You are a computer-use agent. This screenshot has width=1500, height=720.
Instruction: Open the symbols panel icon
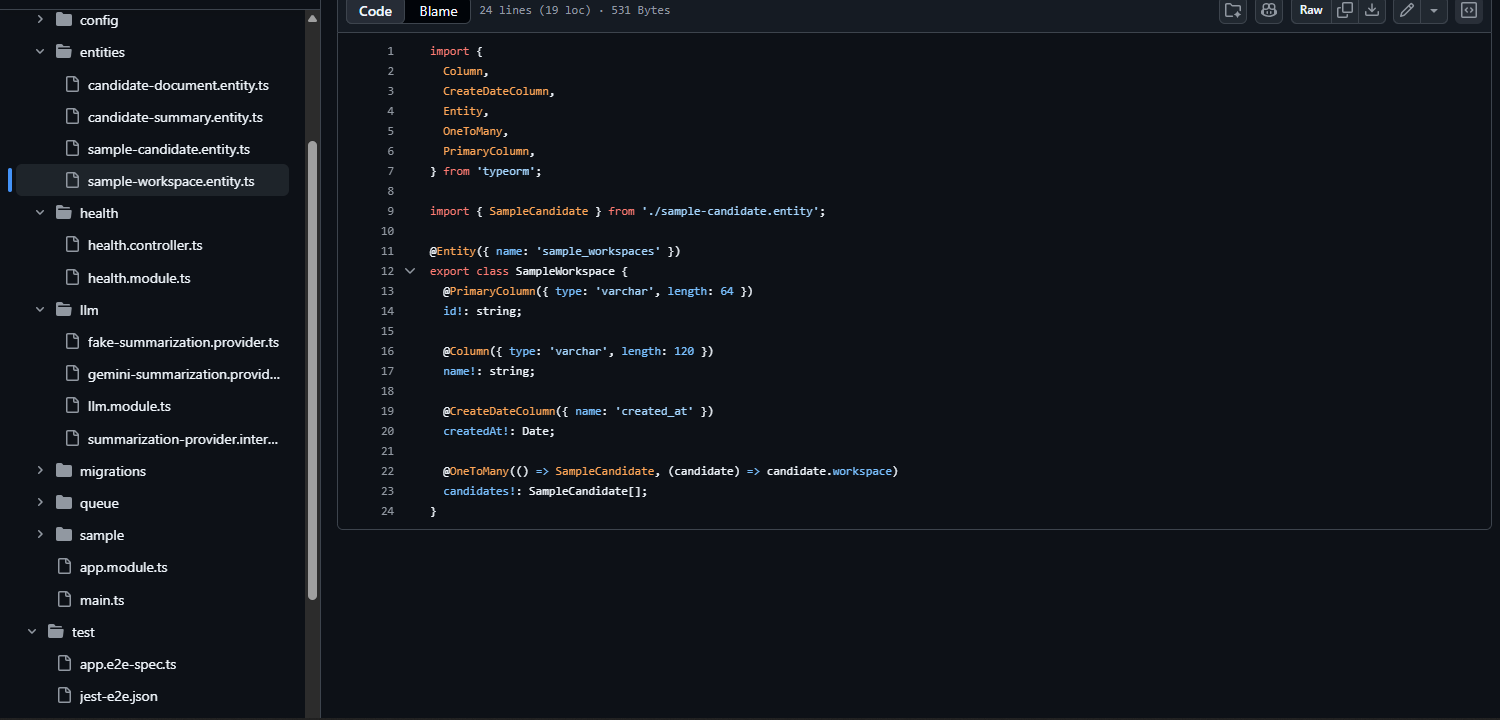coord(1469,10)
